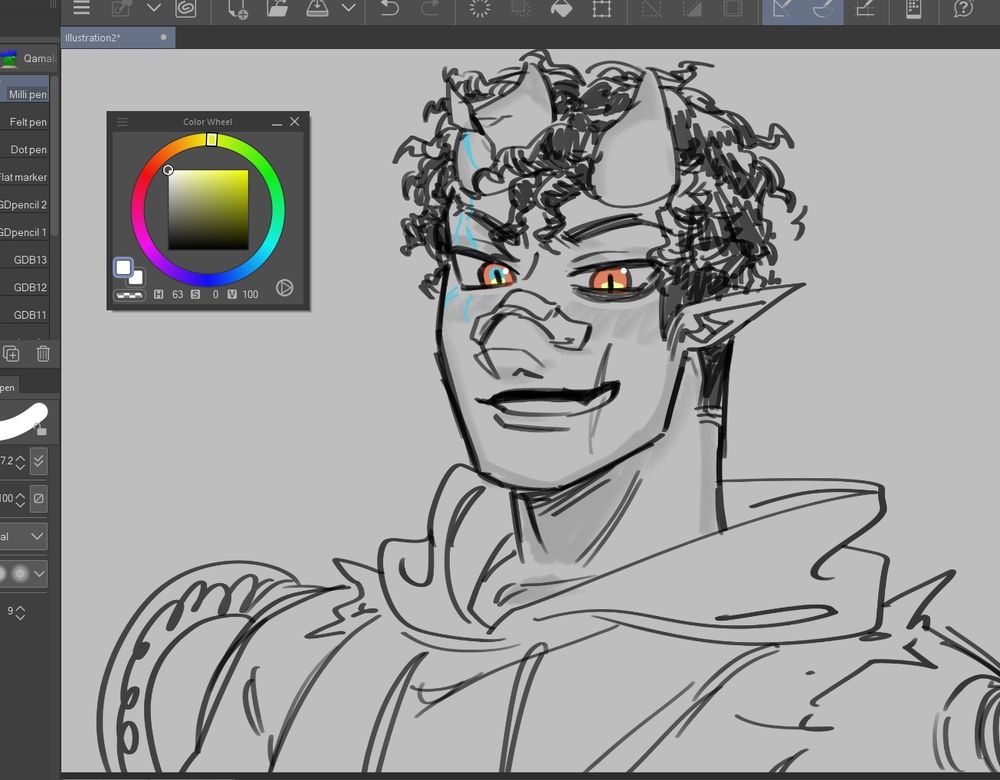
Task: Close the Color Wheel panel
Action: coord(295,121)
